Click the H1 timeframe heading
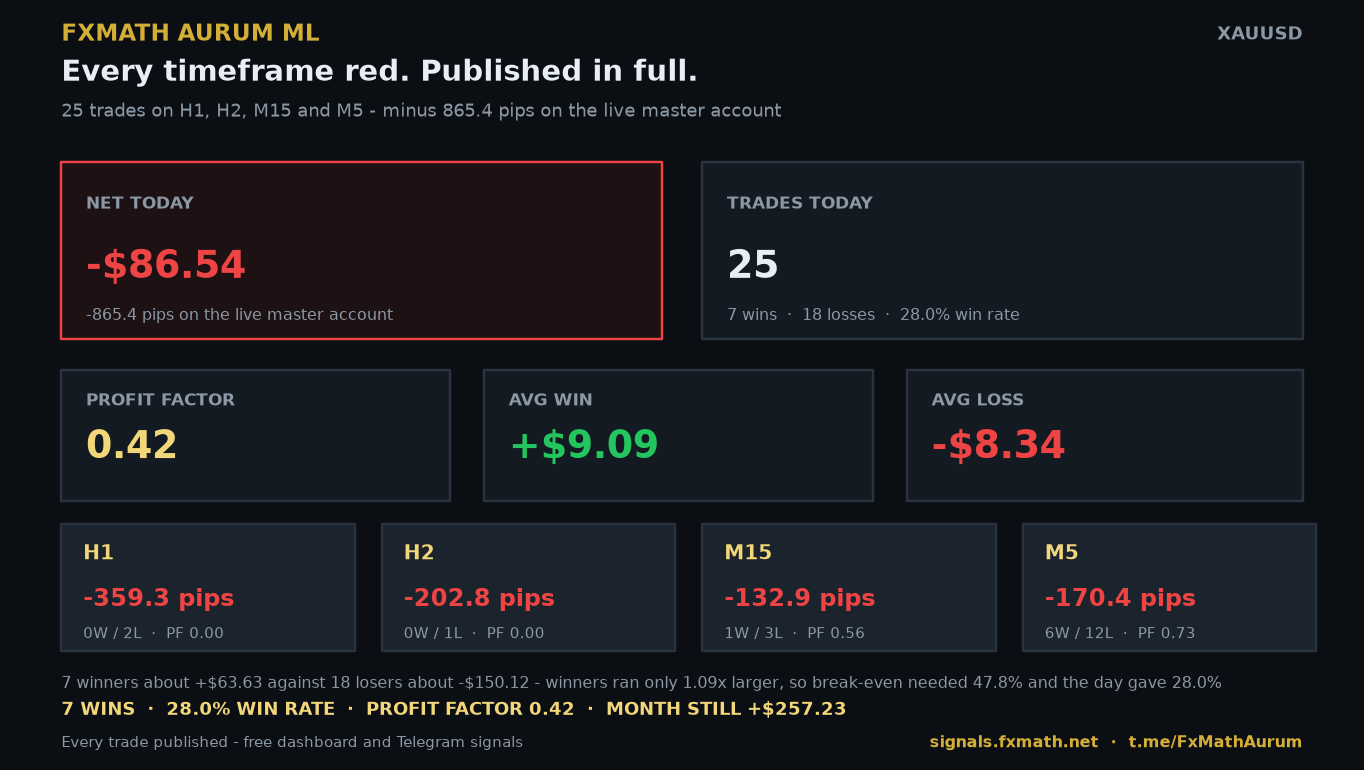1364x770 pixels. 99,553
